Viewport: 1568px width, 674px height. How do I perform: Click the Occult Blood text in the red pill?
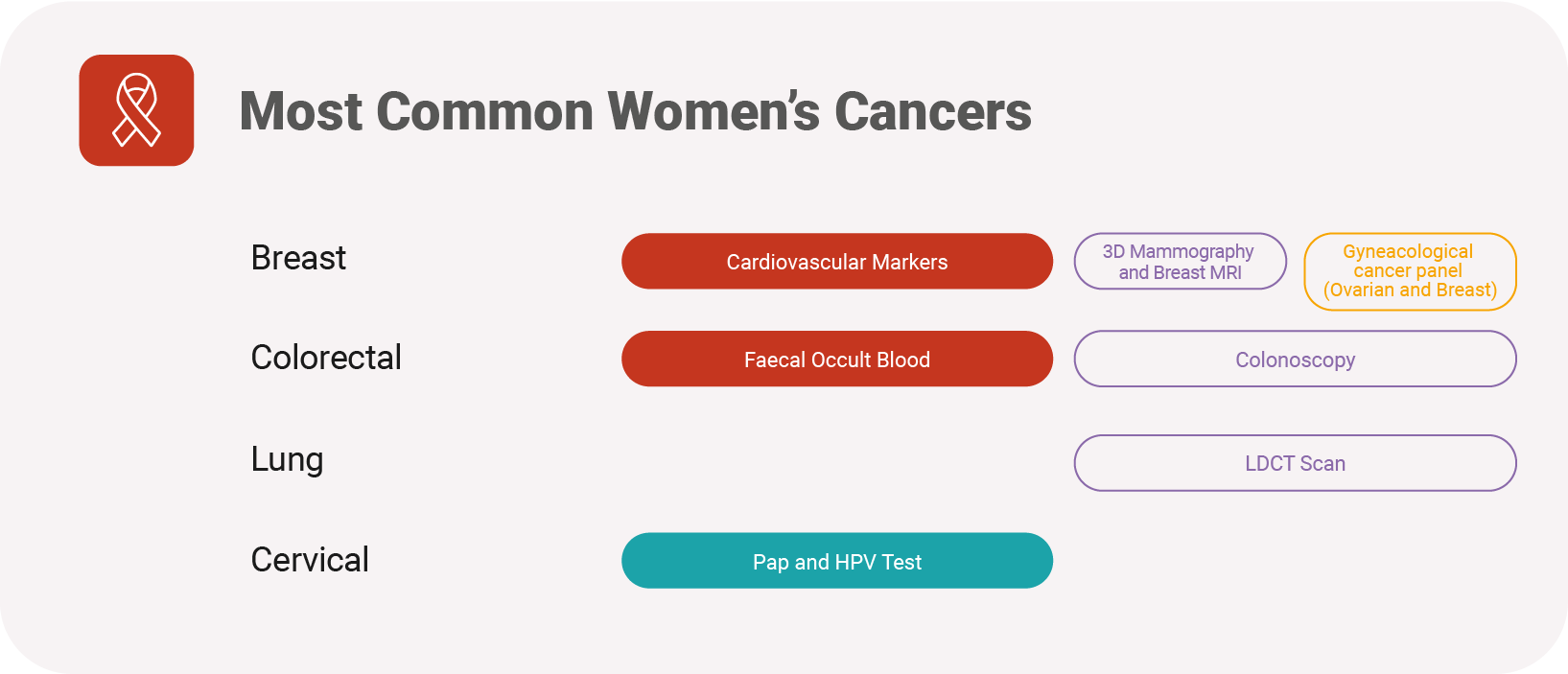click(x=871, y=360)
